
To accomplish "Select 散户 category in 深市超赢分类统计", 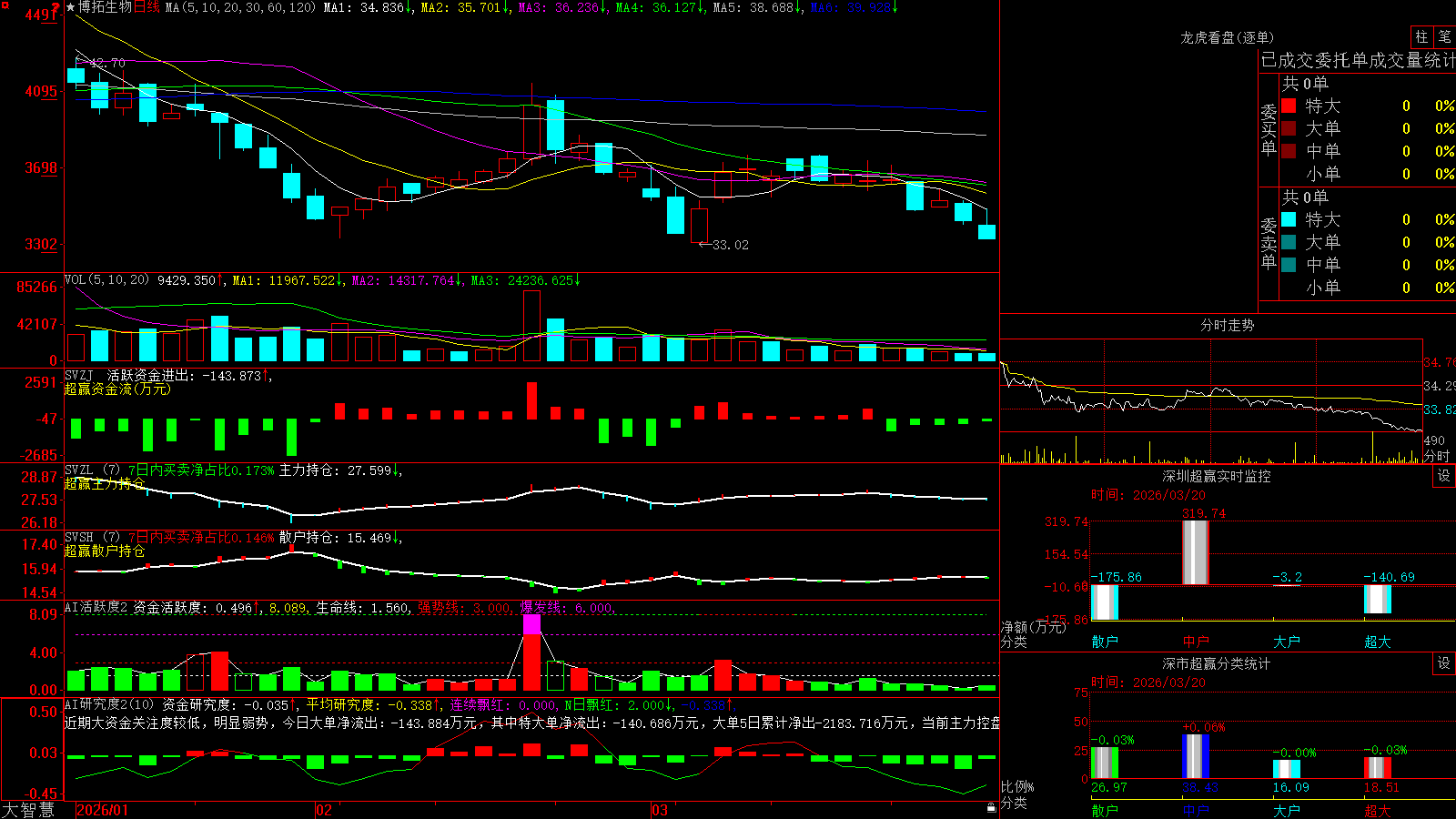I will 1105,810.
